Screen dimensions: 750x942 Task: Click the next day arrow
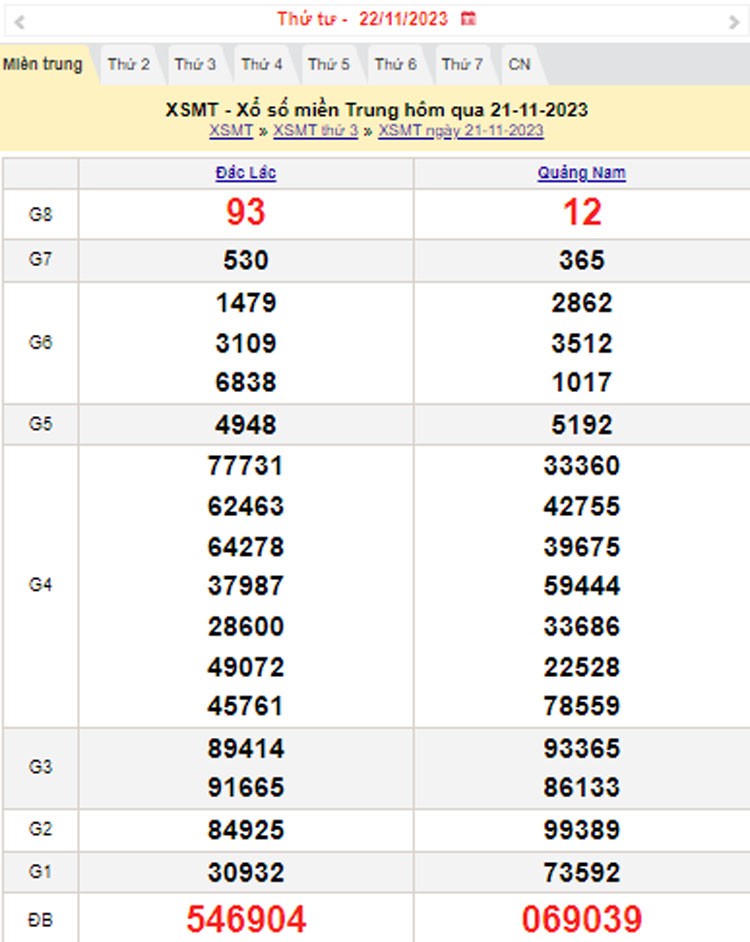[734, 21]
